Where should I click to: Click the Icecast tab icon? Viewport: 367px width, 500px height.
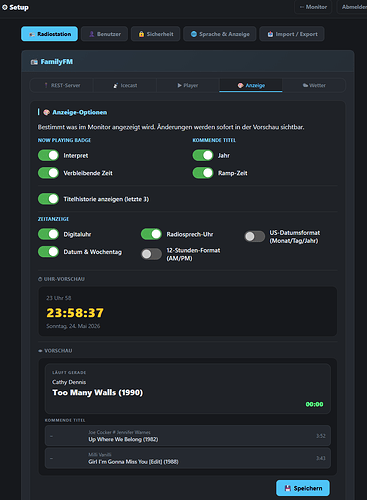[x=116, y=86]
